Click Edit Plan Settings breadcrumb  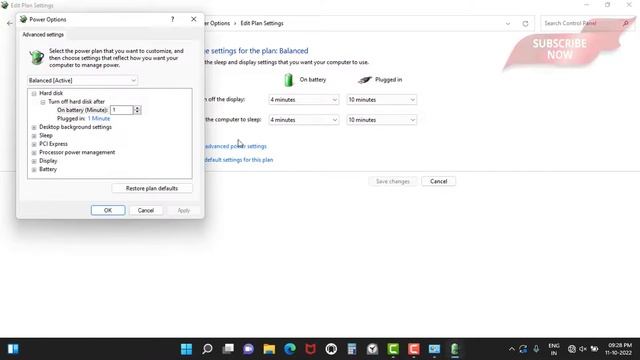pyautogui.click(x=262, y=23)
